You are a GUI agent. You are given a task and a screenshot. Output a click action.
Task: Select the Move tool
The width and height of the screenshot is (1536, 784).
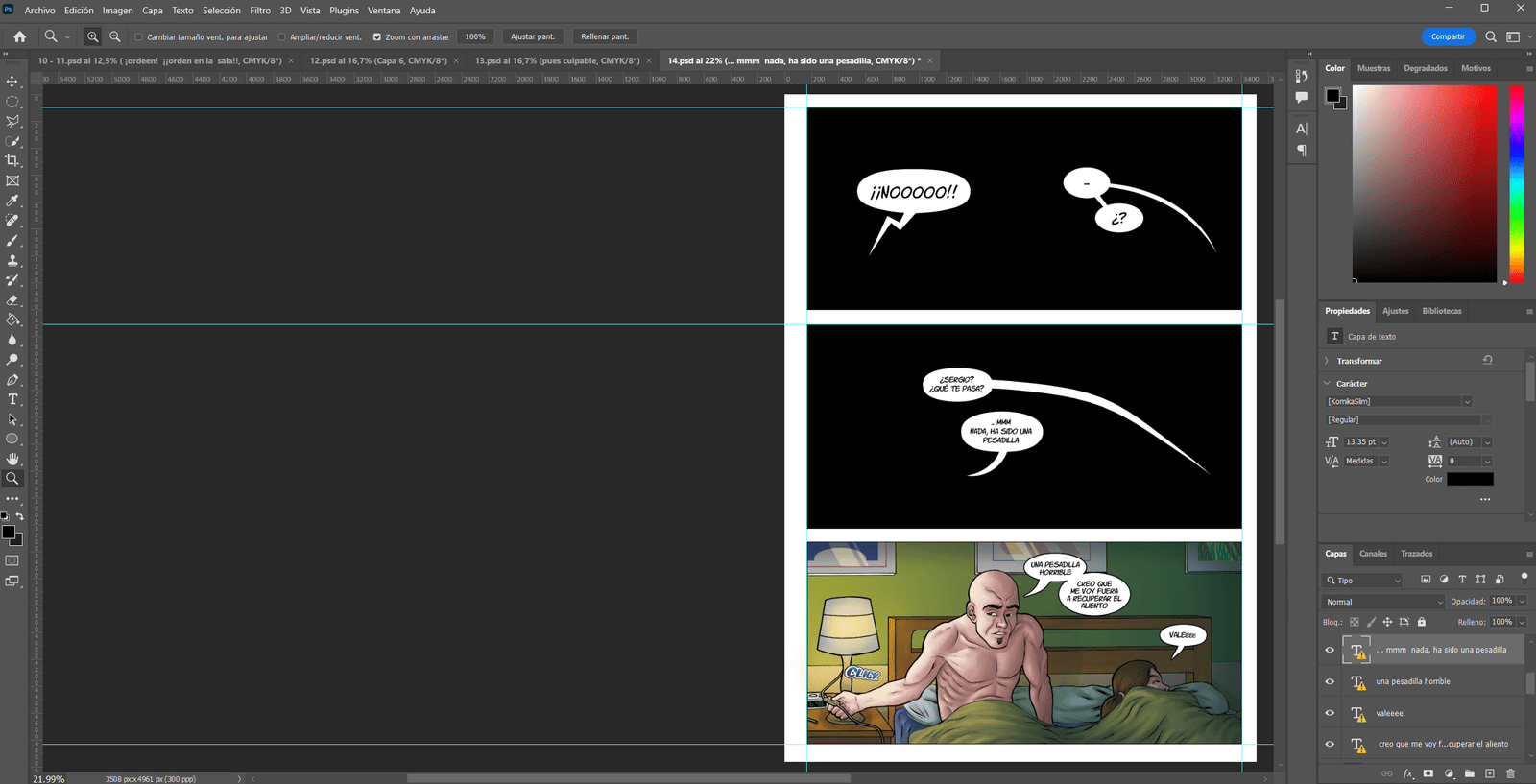pyautogui.click(x=12, y=82)
